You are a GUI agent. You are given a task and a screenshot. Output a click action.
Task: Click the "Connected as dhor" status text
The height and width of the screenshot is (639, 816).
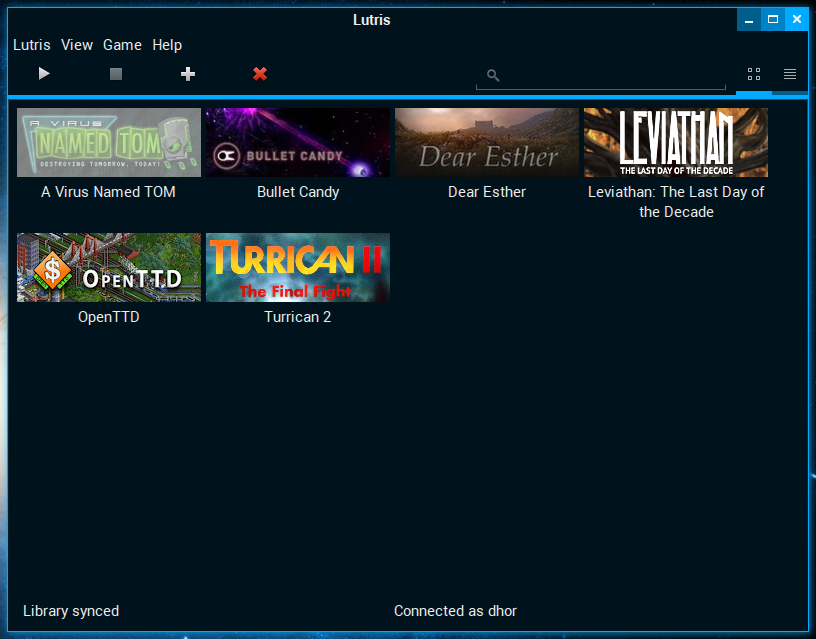(x=455, y=611)
